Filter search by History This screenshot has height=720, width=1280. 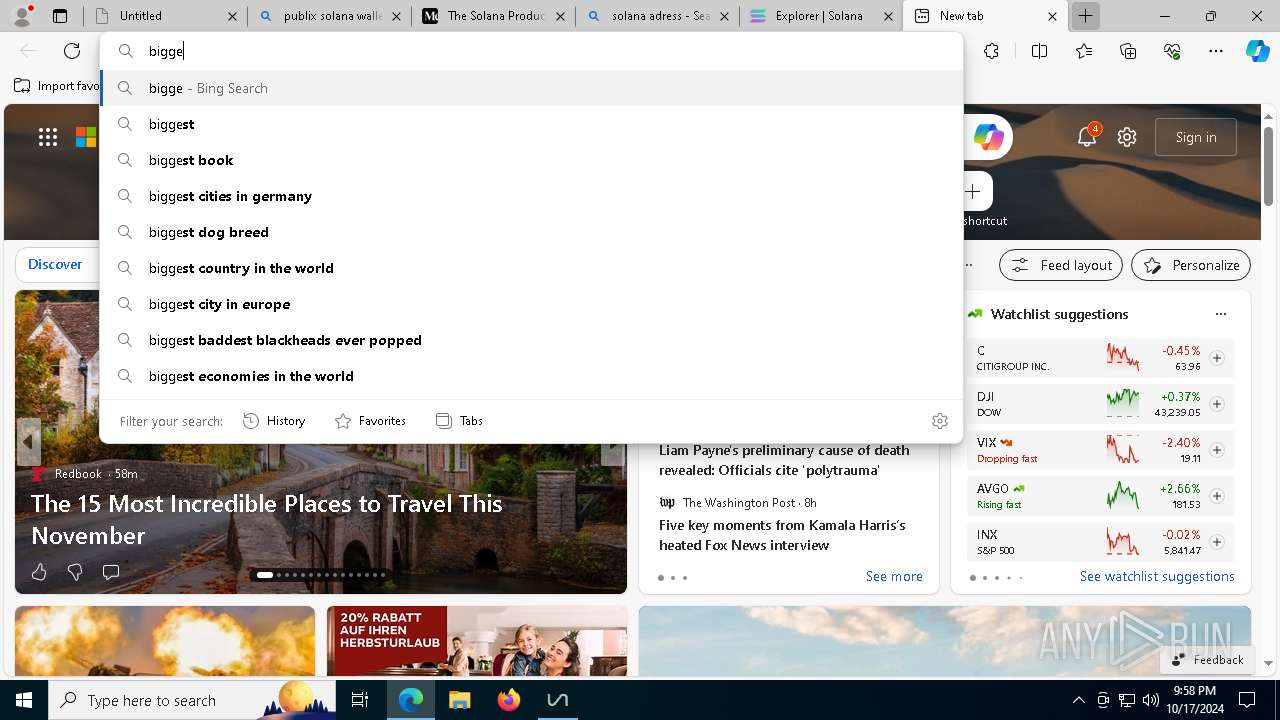pyautogui.click(x=274, y=421)
